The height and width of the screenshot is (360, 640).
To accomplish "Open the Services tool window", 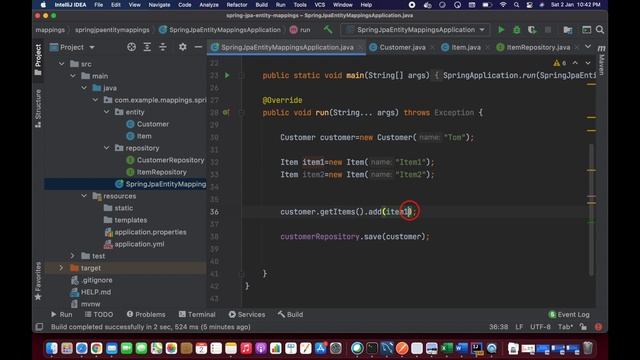I will coord(247,314).
